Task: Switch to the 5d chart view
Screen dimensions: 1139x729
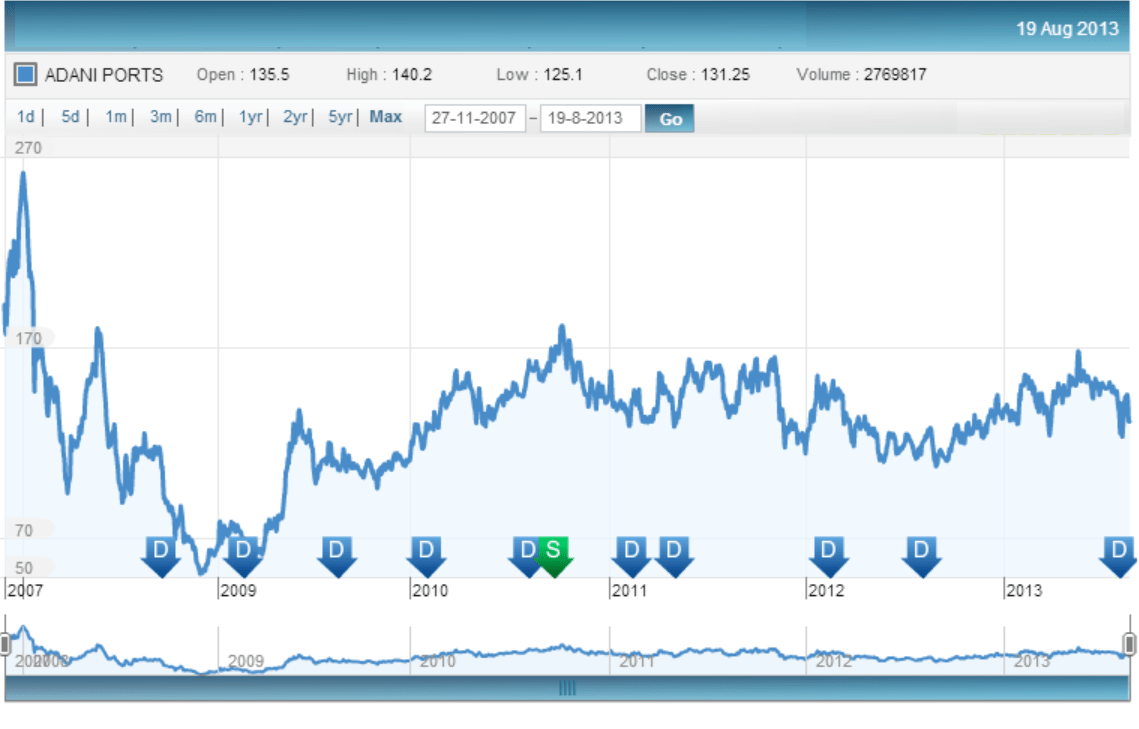Action: click(69, 117)
